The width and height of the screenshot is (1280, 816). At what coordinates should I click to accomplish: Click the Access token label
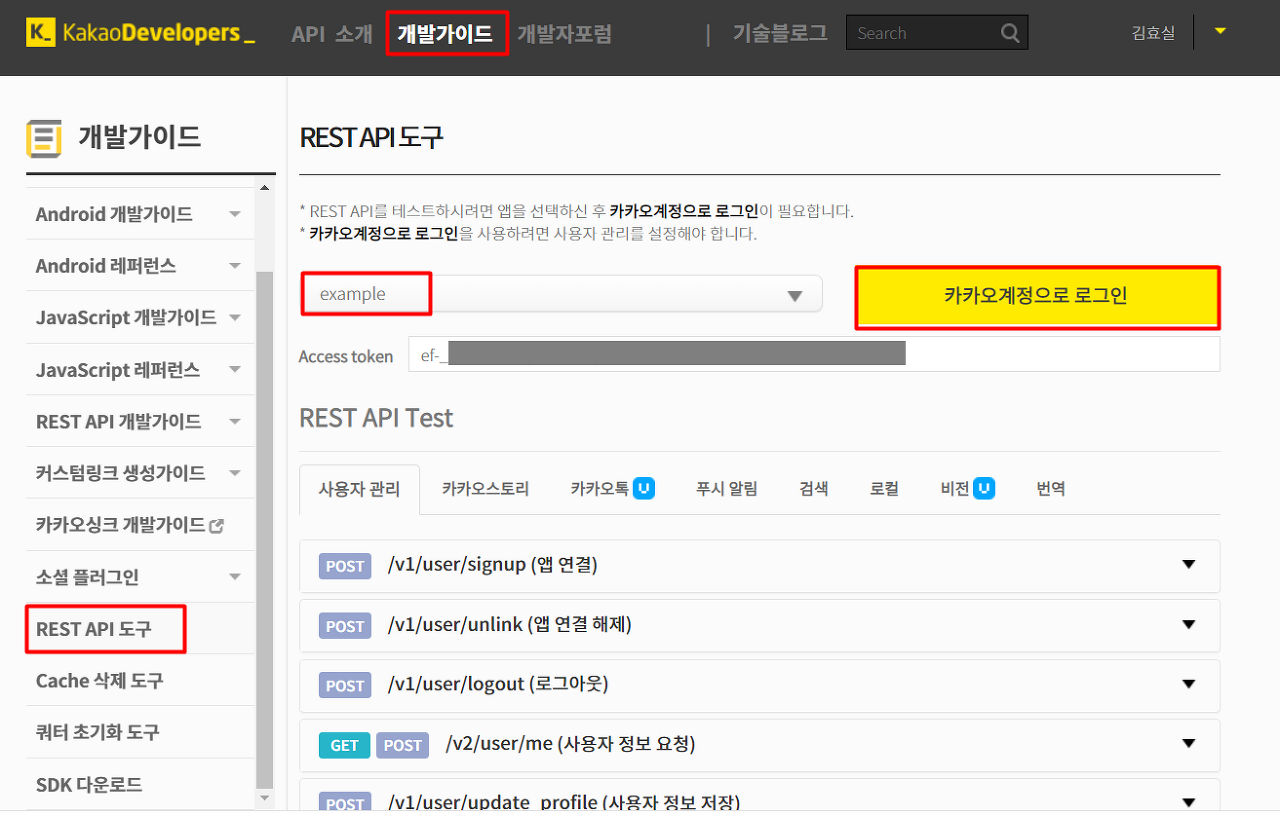click(346, 357)
